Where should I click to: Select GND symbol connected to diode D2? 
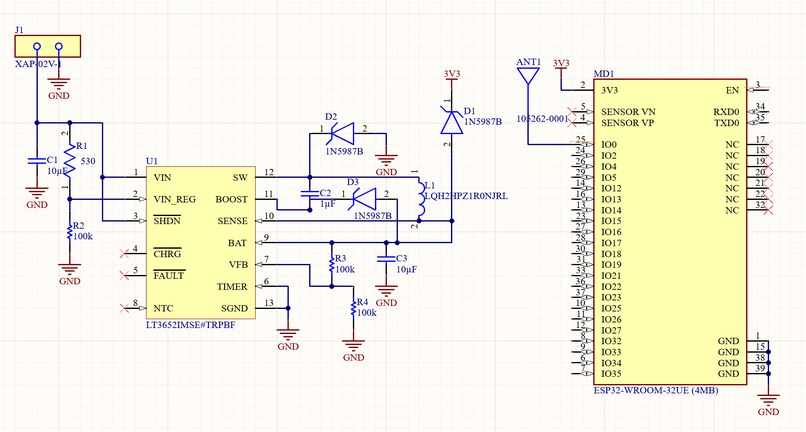[386, 166]
